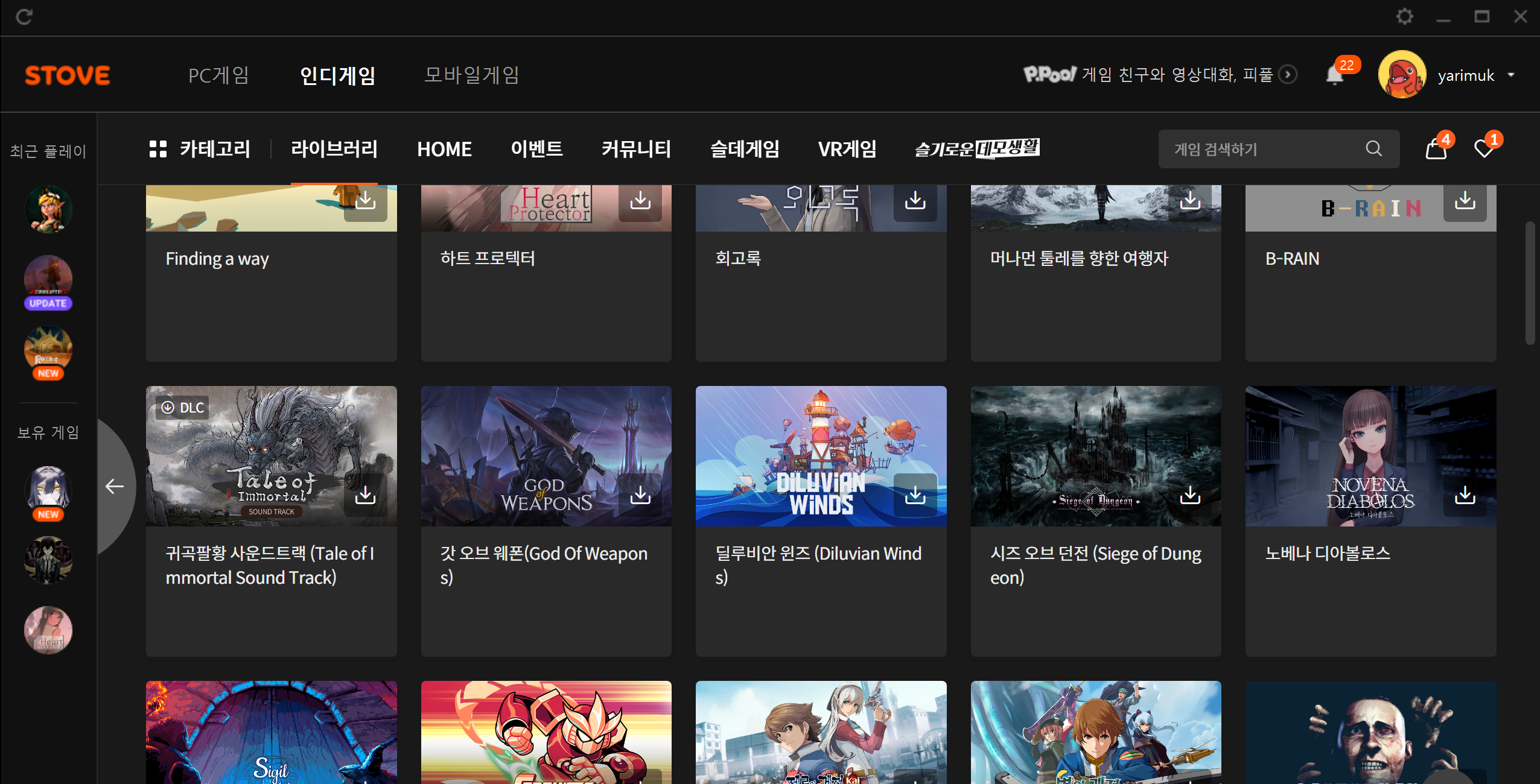Open the red robot game thumbnail
This screenshot has height=784, width=1540.
tap(546, 732)
